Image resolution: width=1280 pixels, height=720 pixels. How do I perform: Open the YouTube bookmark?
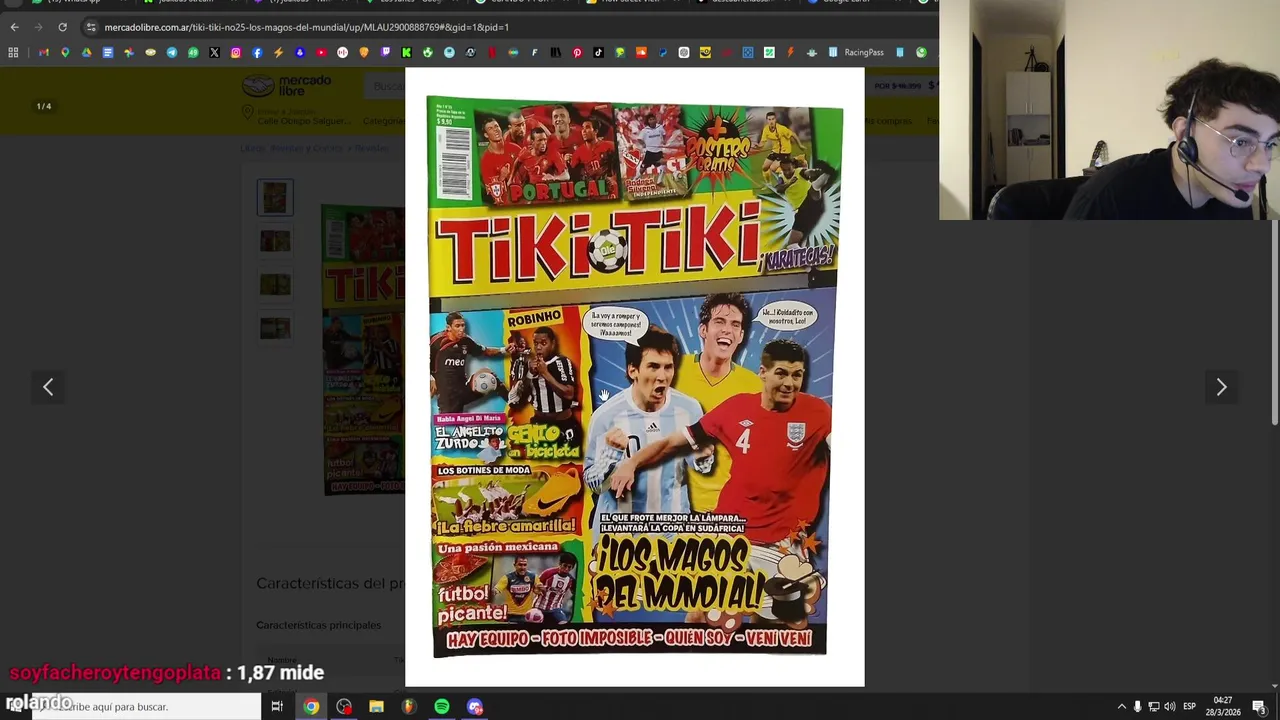click(x=321, y=52)
